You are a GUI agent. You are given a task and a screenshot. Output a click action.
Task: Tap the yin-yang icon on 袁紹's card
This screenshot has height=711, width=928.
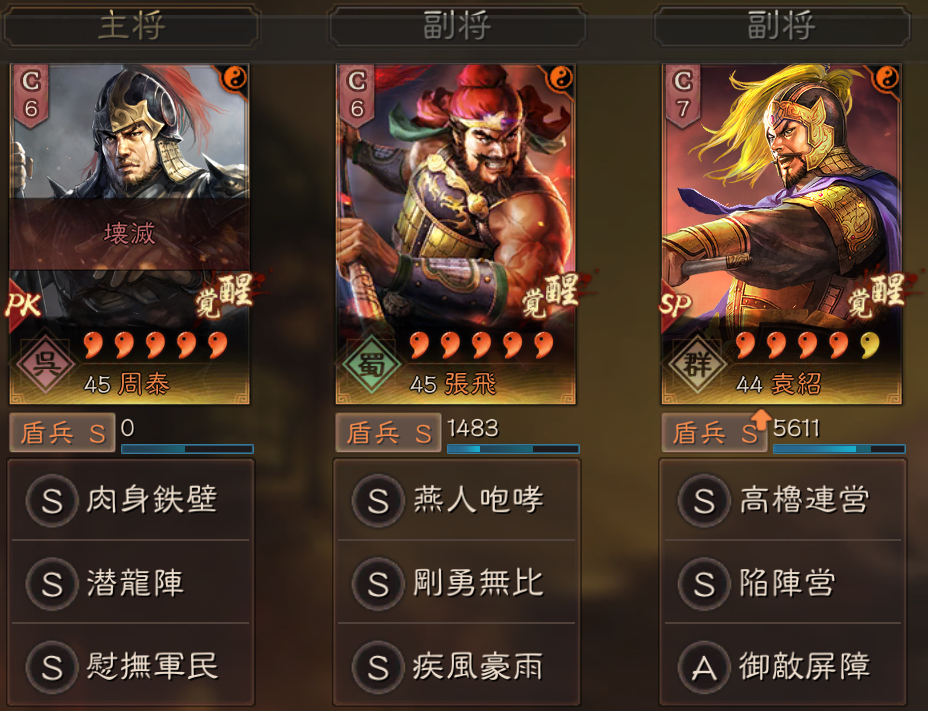(887, 78)
